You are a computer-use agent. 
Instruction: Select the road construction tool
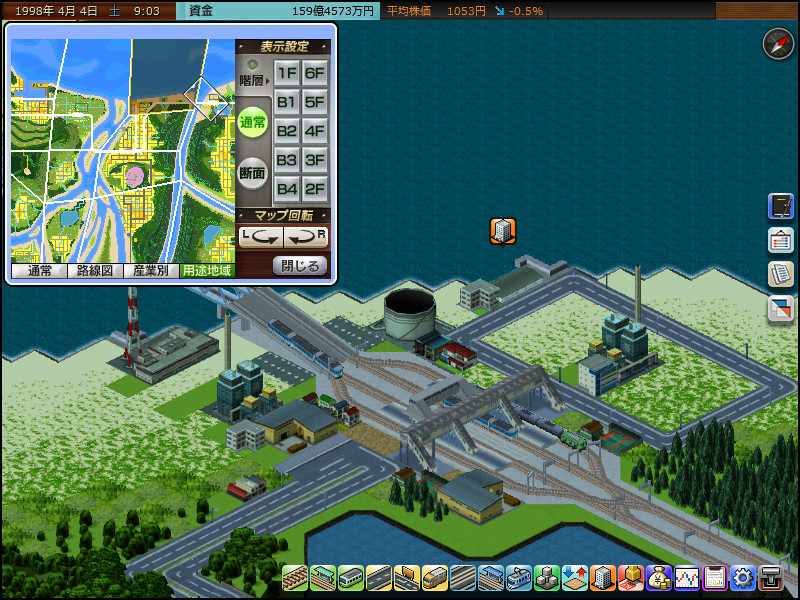[379, 578]
